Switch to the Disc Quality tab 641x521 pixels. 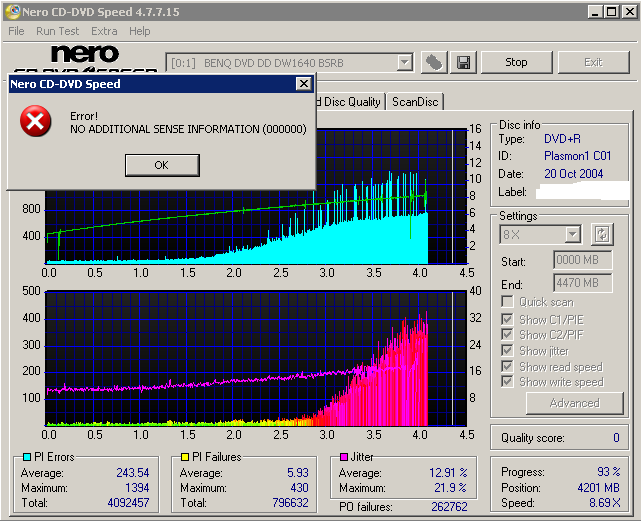(x=351, y=102)
